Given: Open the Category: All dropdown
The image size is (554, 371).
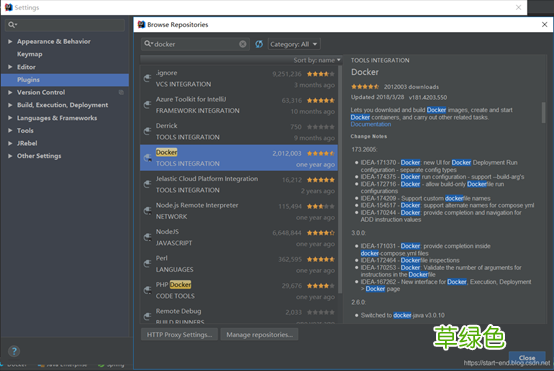Looking at the screenshot, I should coord(294,44).
